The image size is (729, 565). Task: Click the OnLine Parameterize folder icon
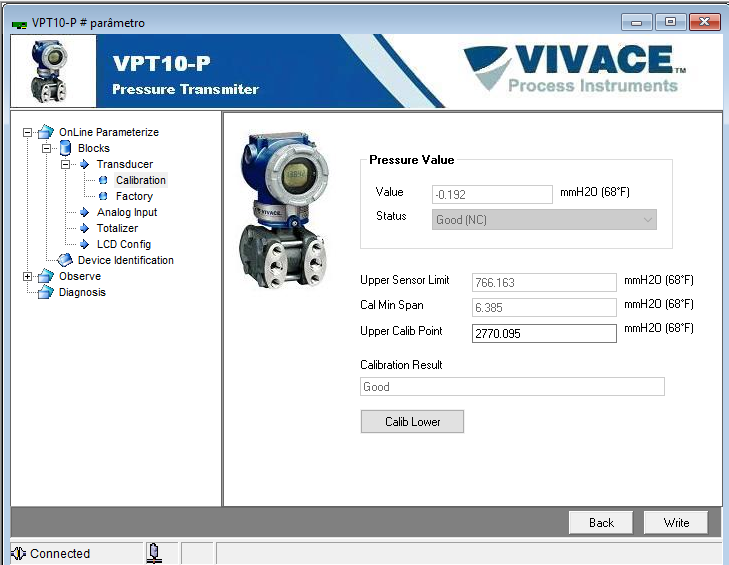46,132
